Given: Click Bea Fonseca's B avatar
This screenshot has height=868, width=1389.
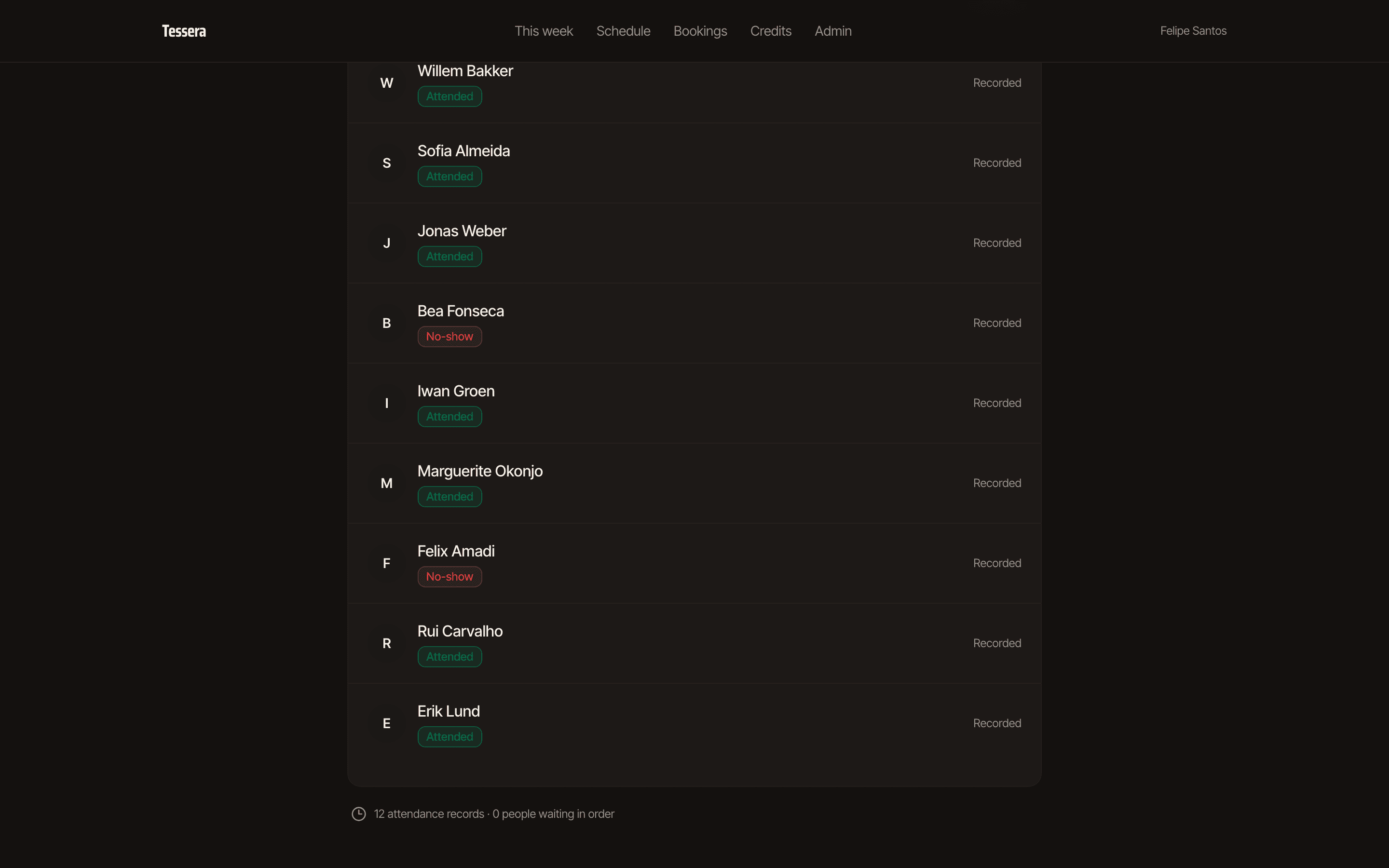Looking at the screenshot, I should click(387, 323).
